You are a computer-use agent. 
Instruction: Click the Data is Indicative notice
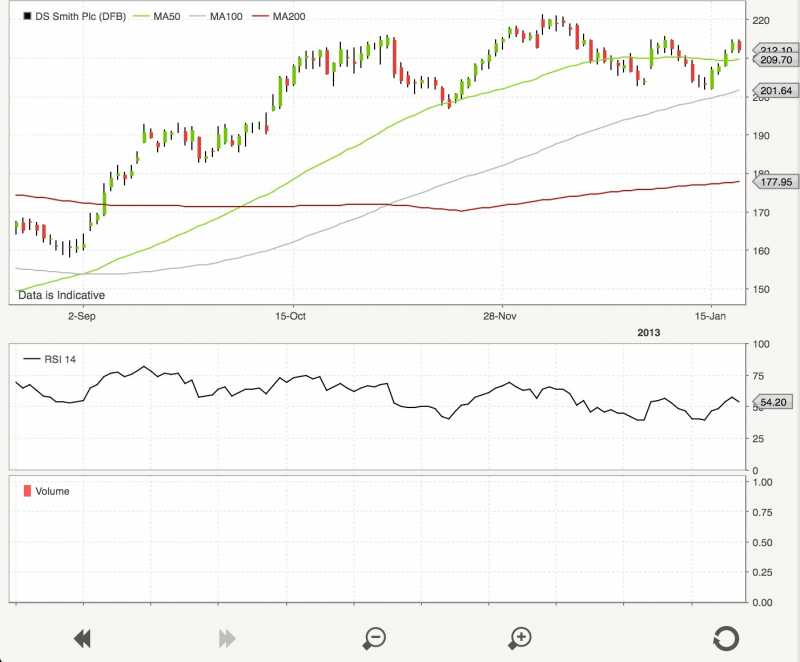61,295
